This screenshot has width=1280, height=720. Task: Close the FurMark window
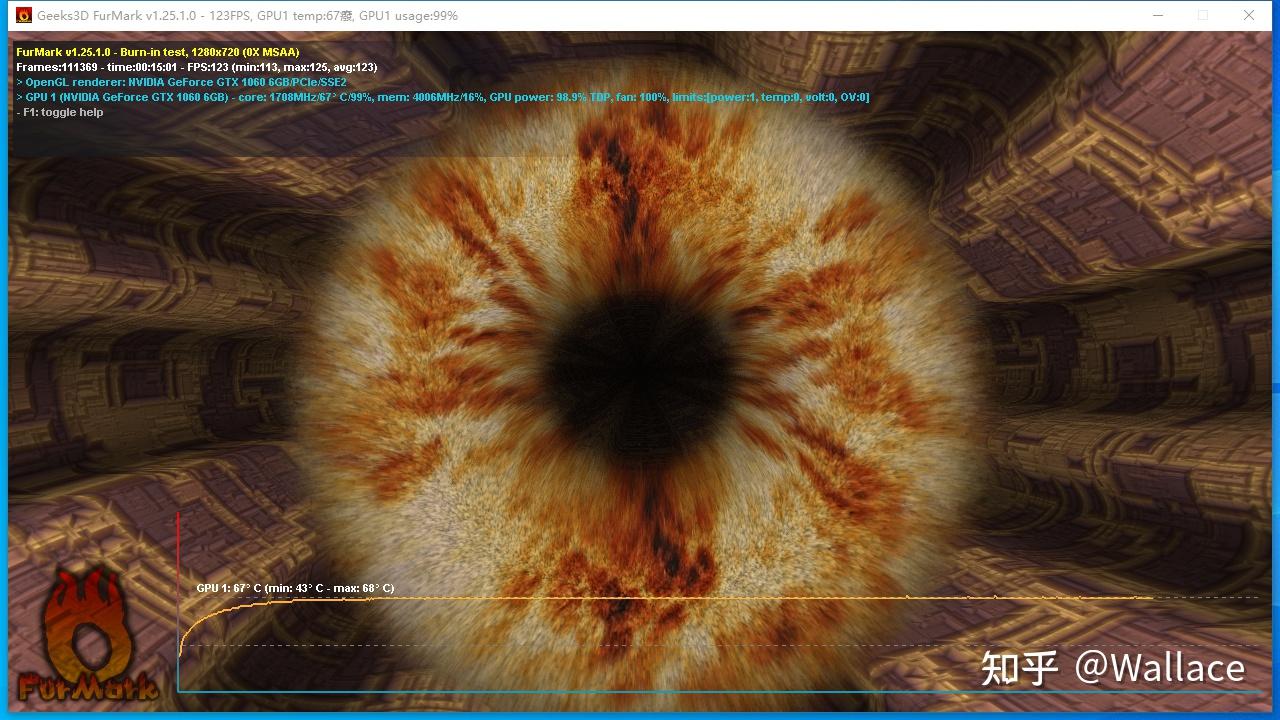[x=1249, y=15]
